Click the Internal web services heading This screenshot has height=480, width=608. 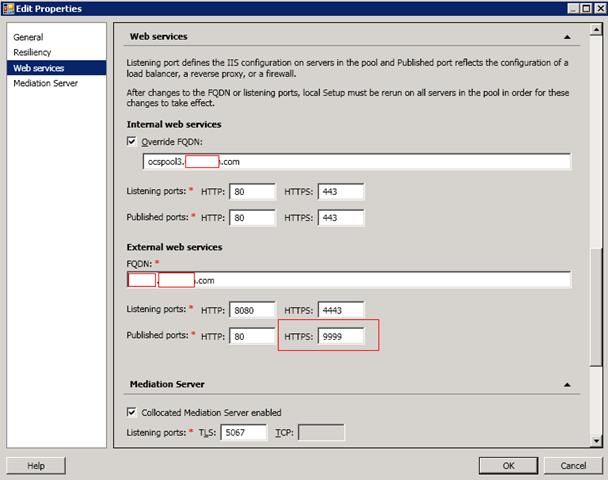click(174, 124)
